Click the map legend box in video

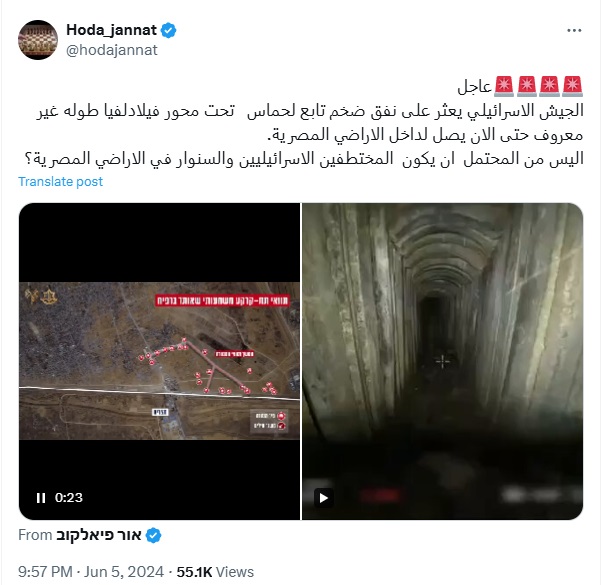pyautogui.click(x=269, y=421)
